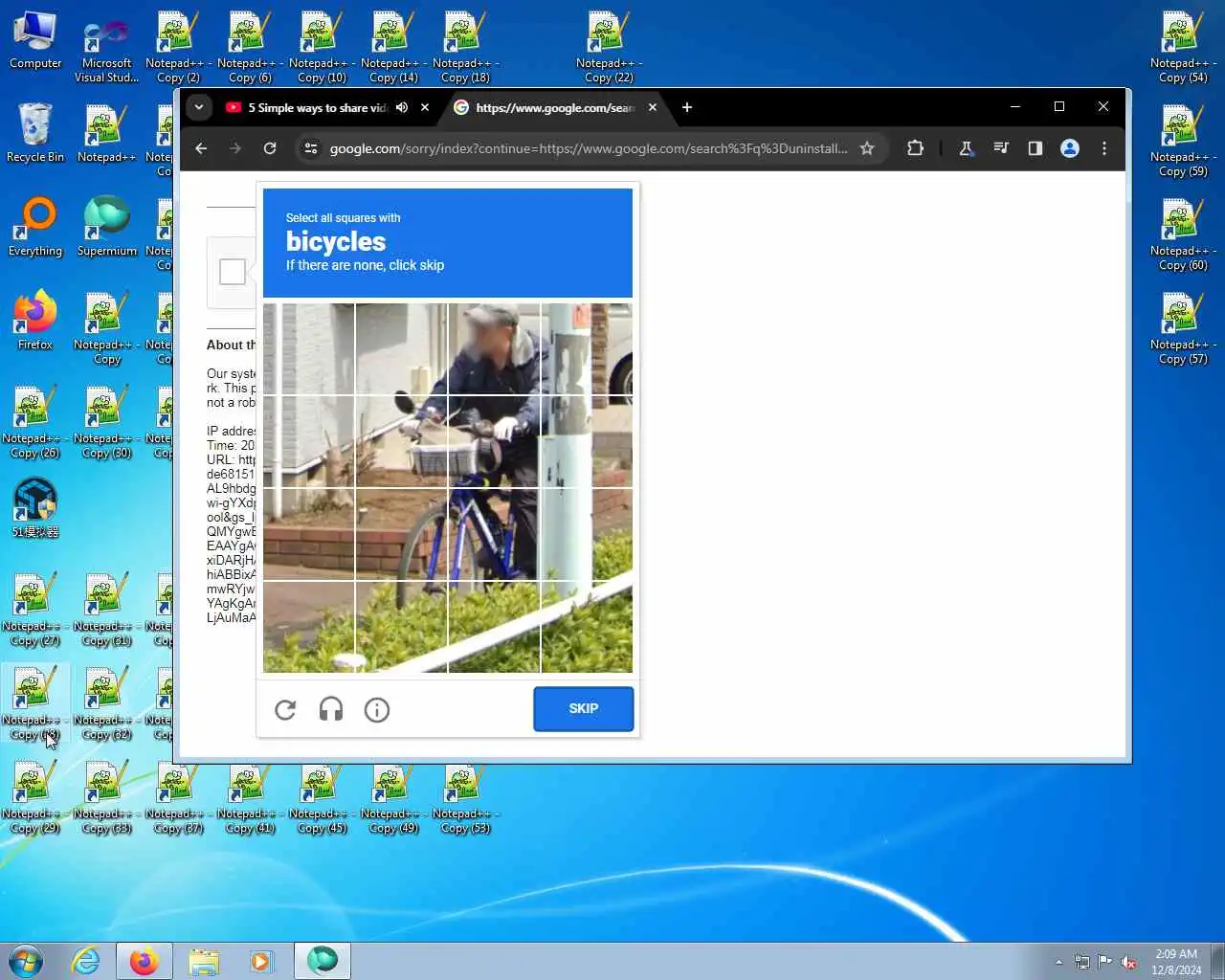The height and width of the screenshot is (980, 1225).
Task: Select the 51模拟器 desktop icon
Action: [35, 508]
